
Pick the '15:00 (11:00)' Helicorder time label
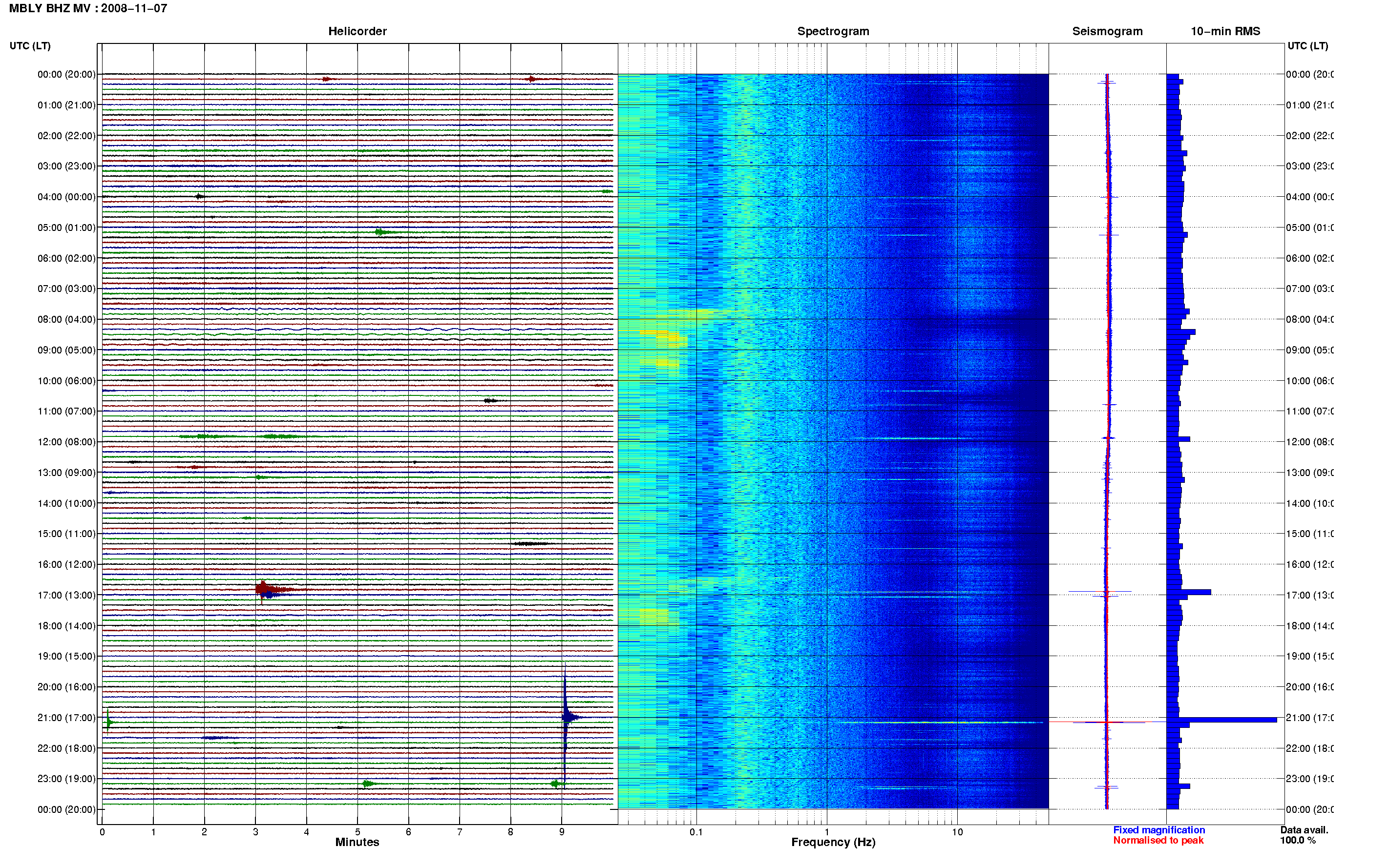(66, 534)
